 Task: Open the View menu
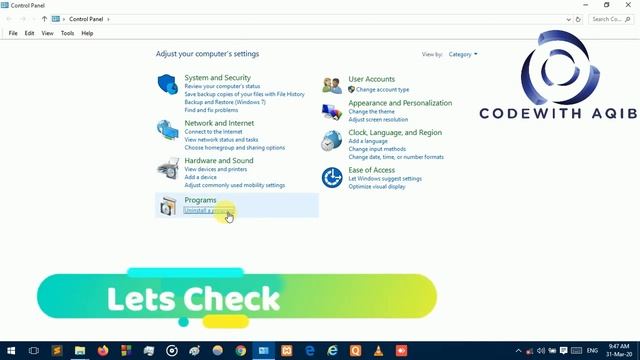pos(47,33)
